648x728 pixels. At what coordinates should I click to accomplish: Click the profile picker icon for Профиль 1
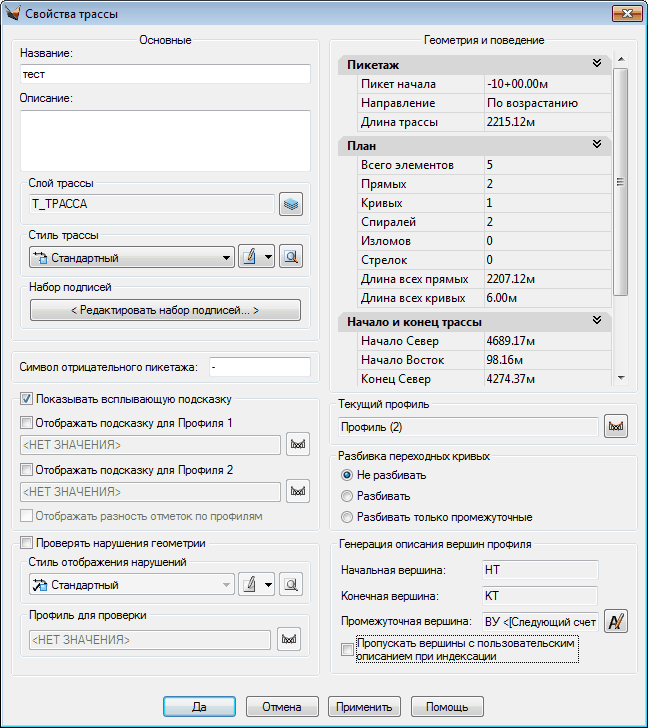pyautogui.click(x=296, y=445)
